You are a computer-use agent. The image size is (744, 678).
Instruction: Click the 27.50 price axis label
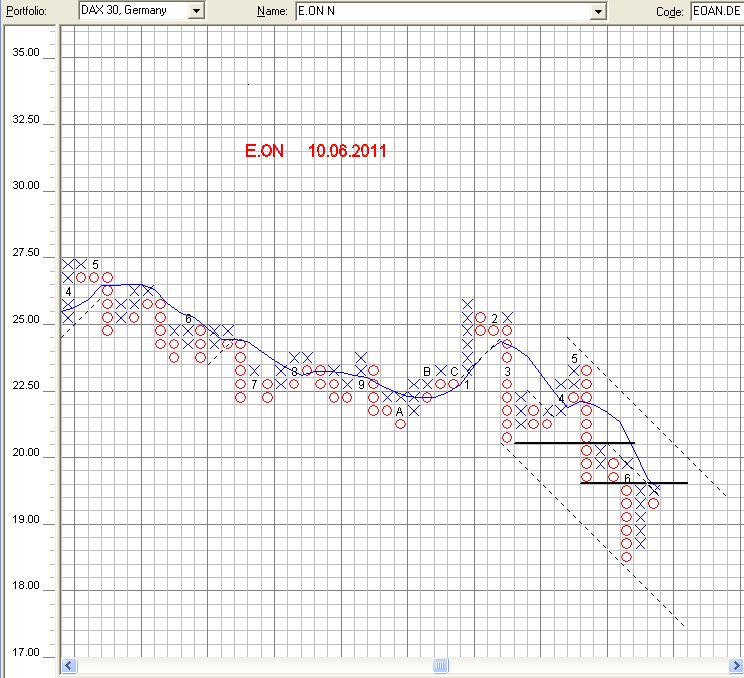[26, 252]
